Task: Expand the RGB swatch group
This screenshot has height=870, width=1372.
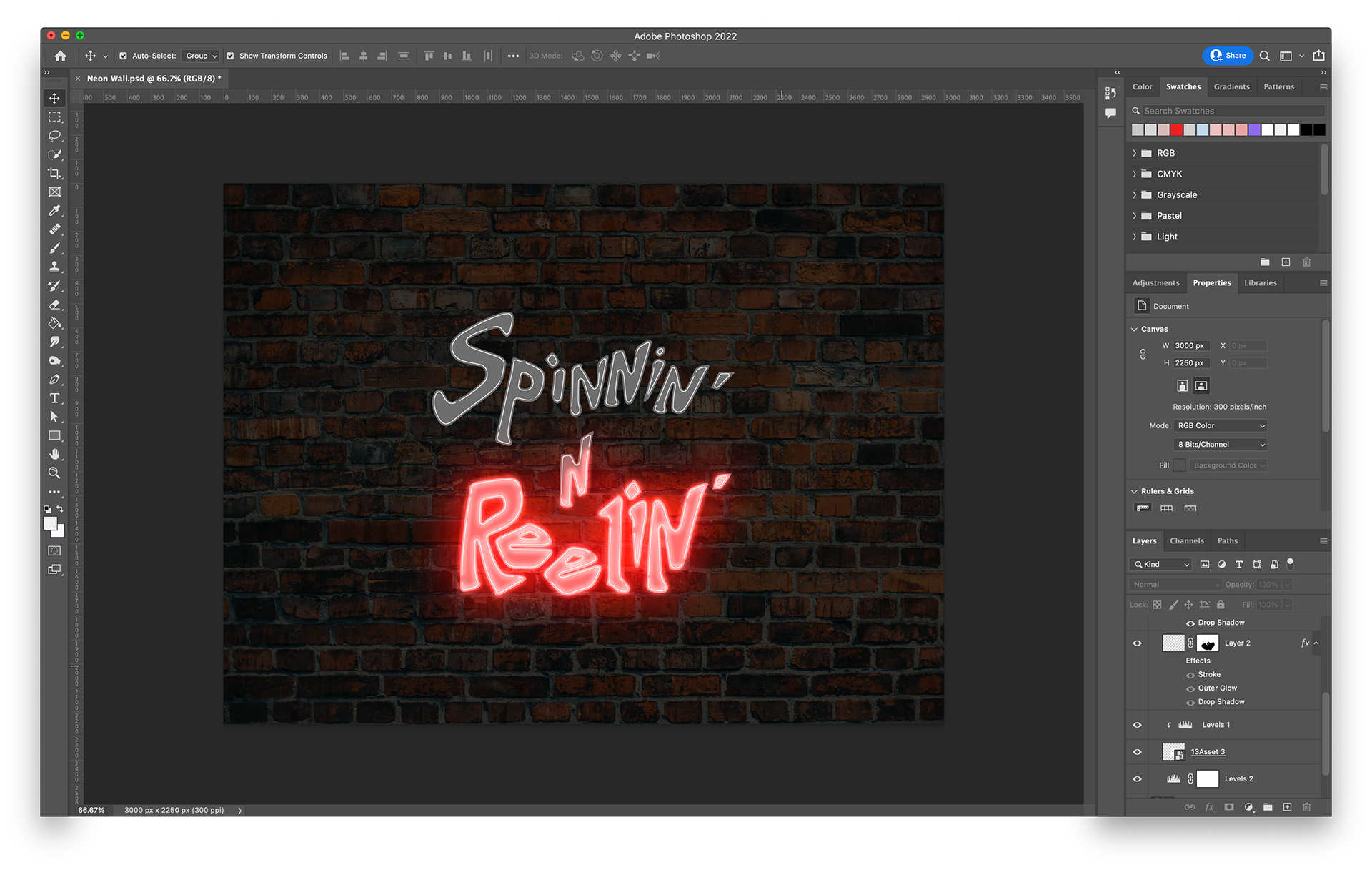Action: [1135, 152]
